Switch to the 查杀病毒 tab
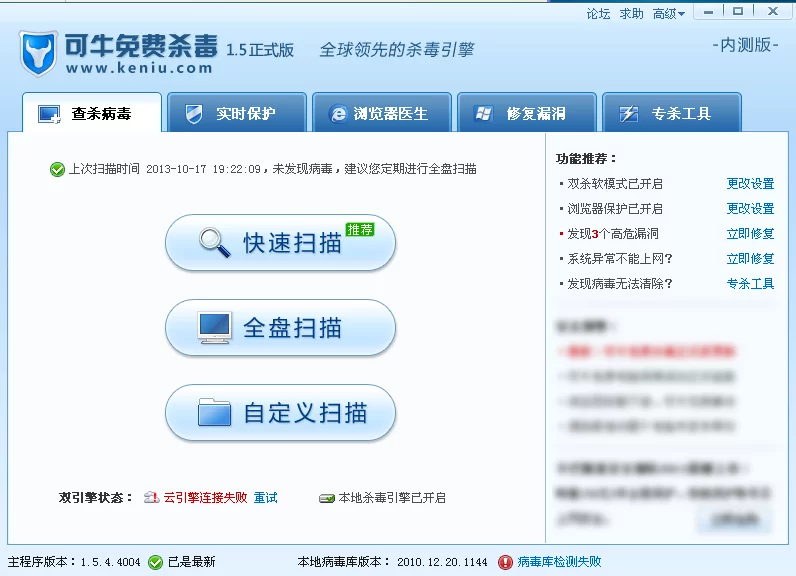The width and height of the screenshot is (796, 576). pos(92,113)
